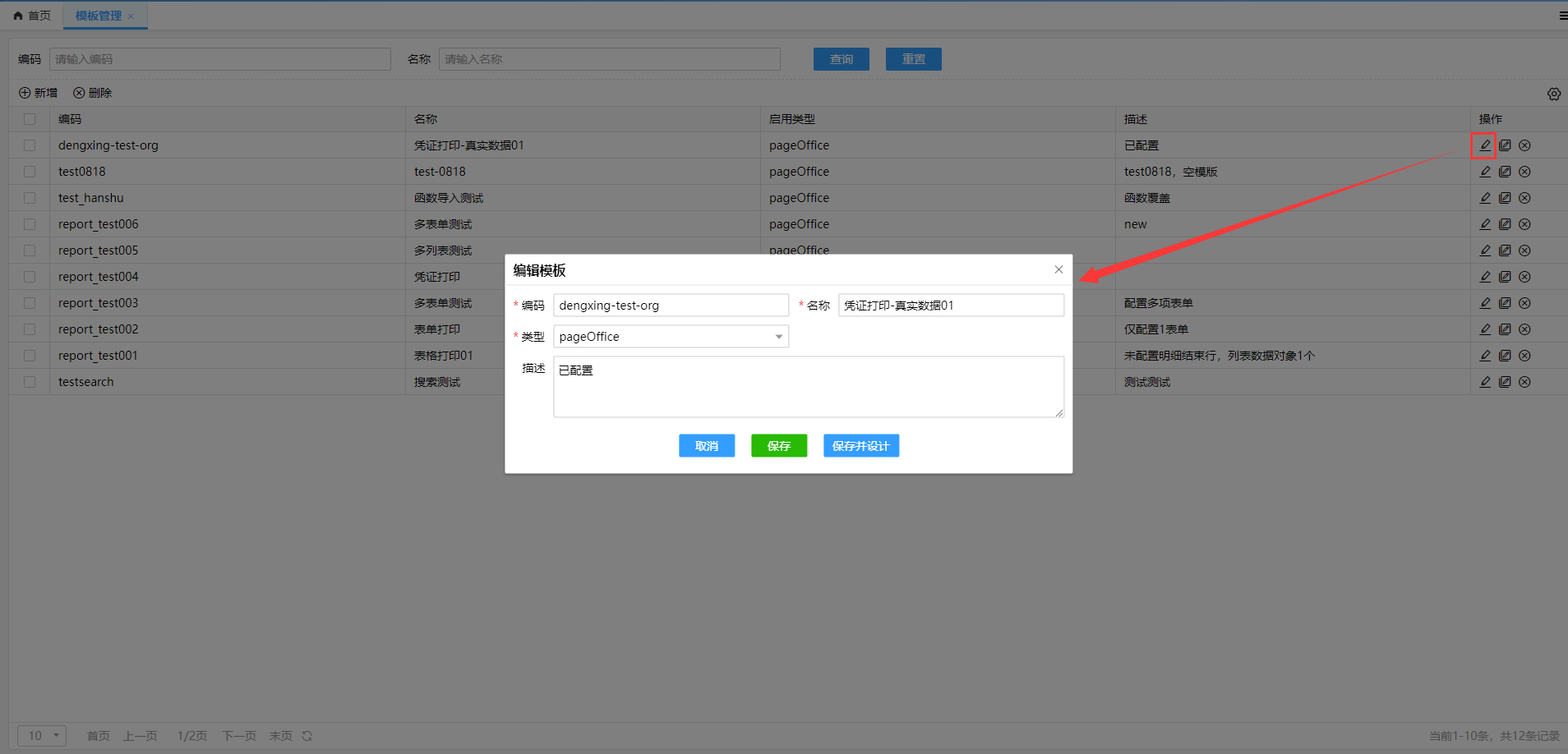Switch to the 首页 home tab

pos(33,16)
